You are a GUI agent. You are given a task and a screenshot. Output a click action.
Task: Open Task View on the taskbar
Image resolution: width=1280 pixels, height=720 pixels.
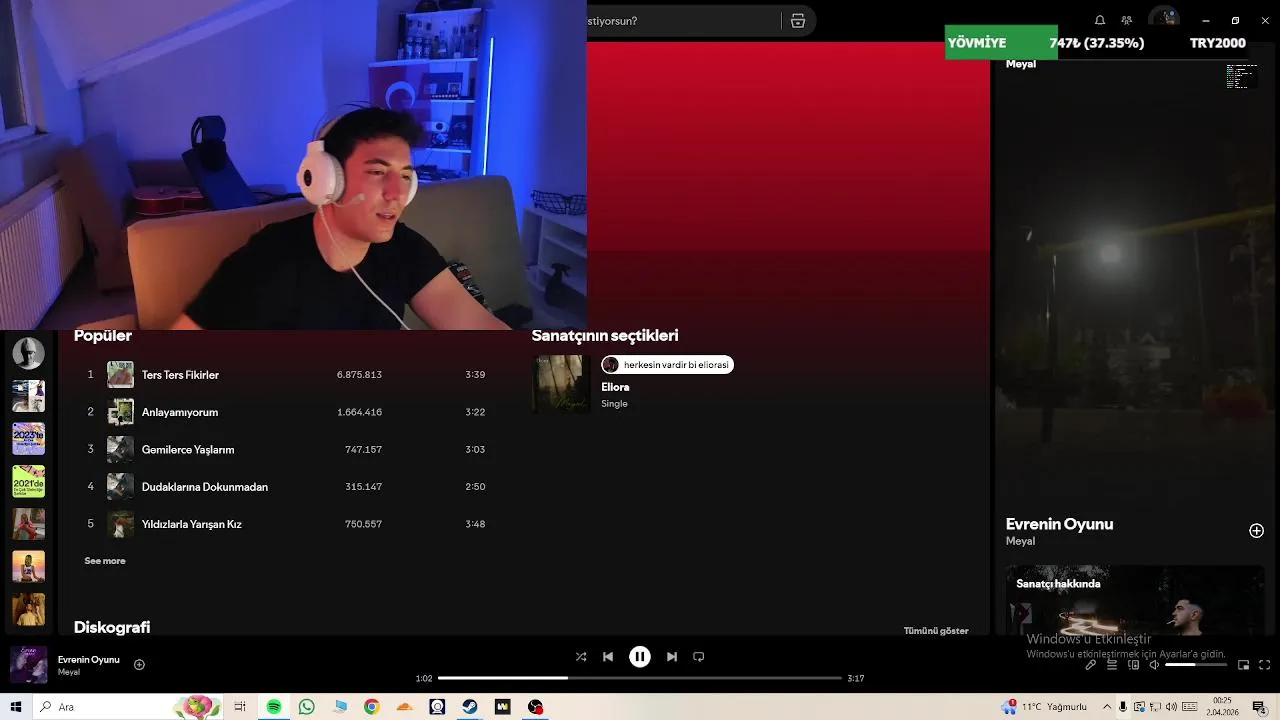click(x=240, y=707)
